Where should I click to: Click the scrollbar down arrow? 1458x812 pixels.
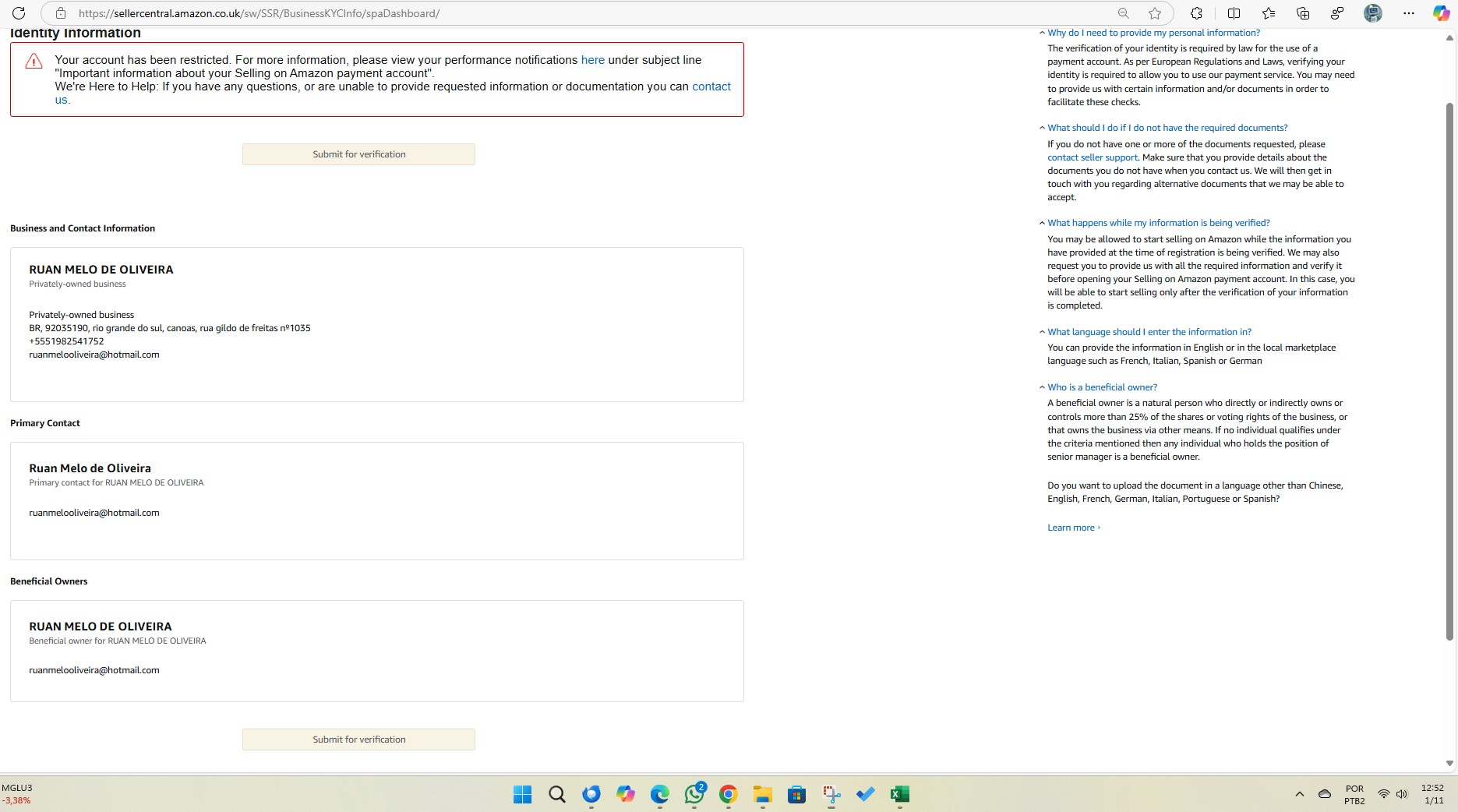tap(1449, 764)
